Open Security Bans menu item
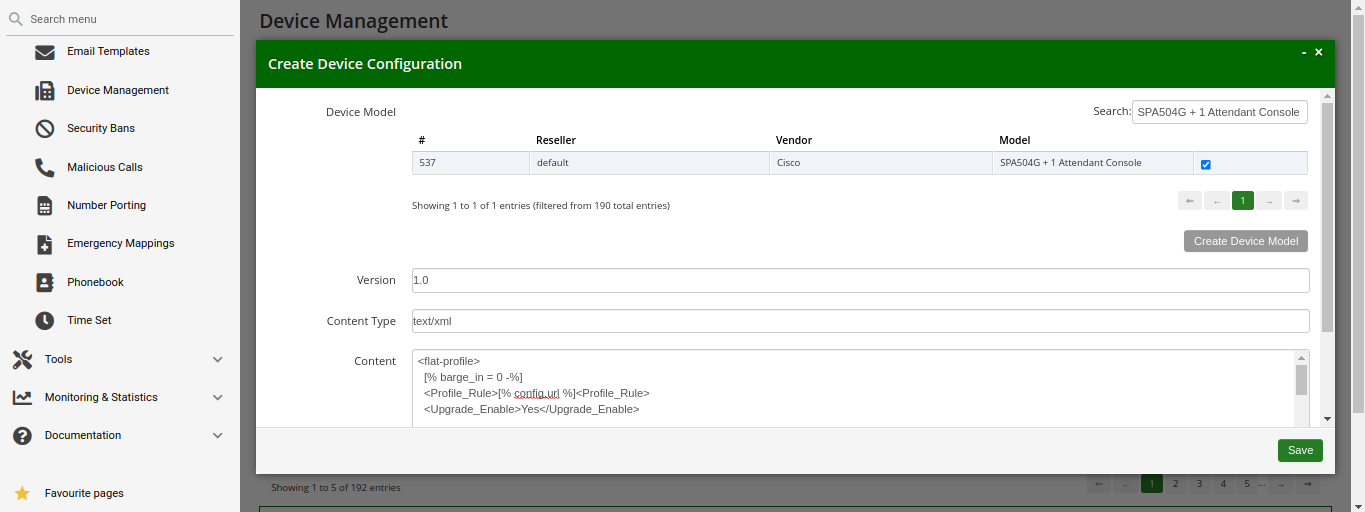Viewport: 1365px width, 512px height. [101, 129]
